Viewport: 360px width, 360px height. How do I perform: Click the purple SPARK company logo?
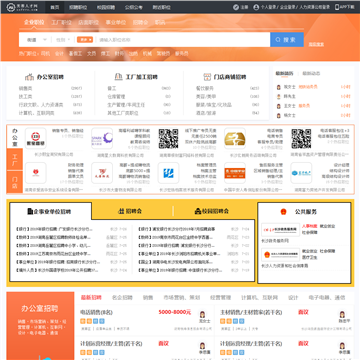click(x=102, y=139)
